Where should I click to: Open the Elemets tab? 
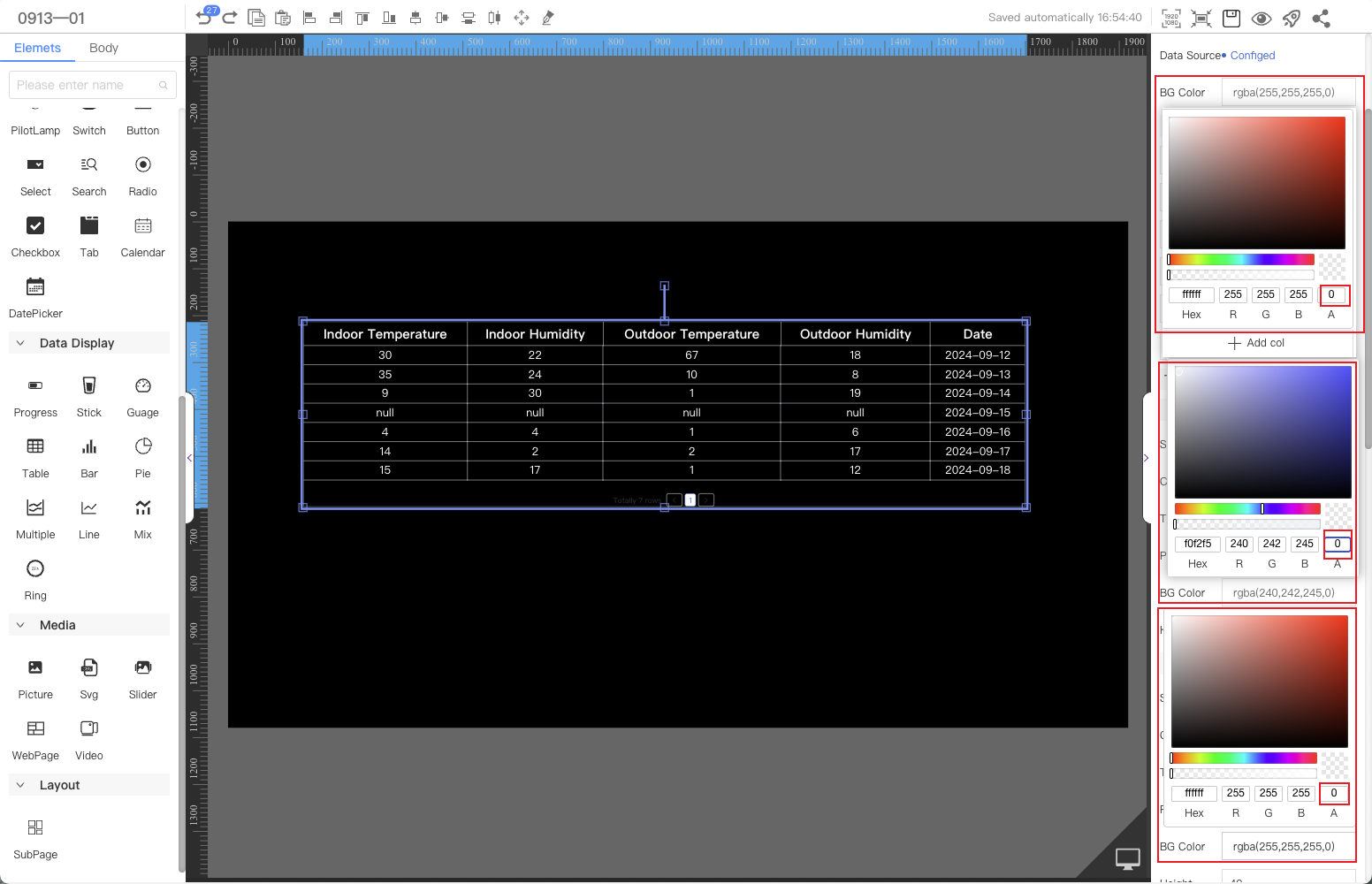point(37,48)
